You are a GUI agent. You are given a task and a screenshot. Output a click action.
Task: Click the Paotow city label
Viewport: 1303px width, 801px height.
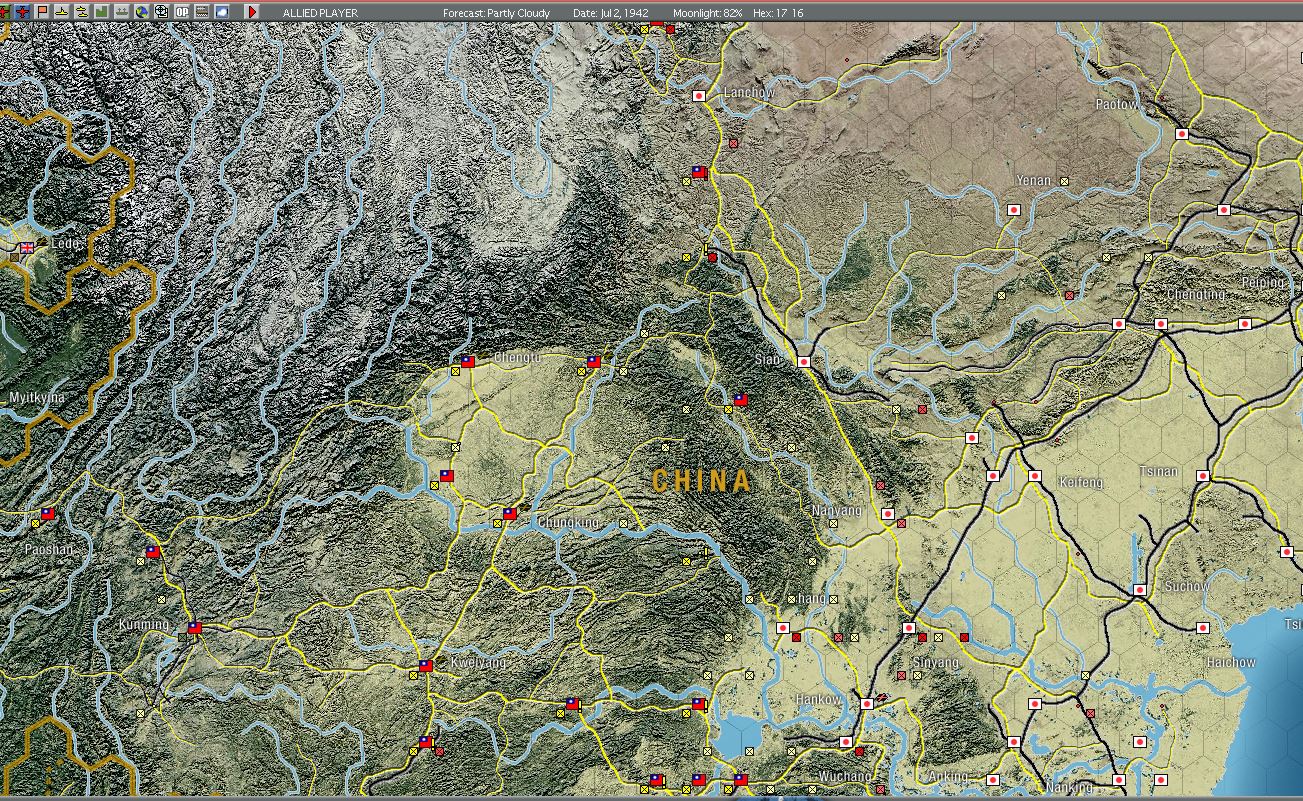click(x=1116, y=104)
